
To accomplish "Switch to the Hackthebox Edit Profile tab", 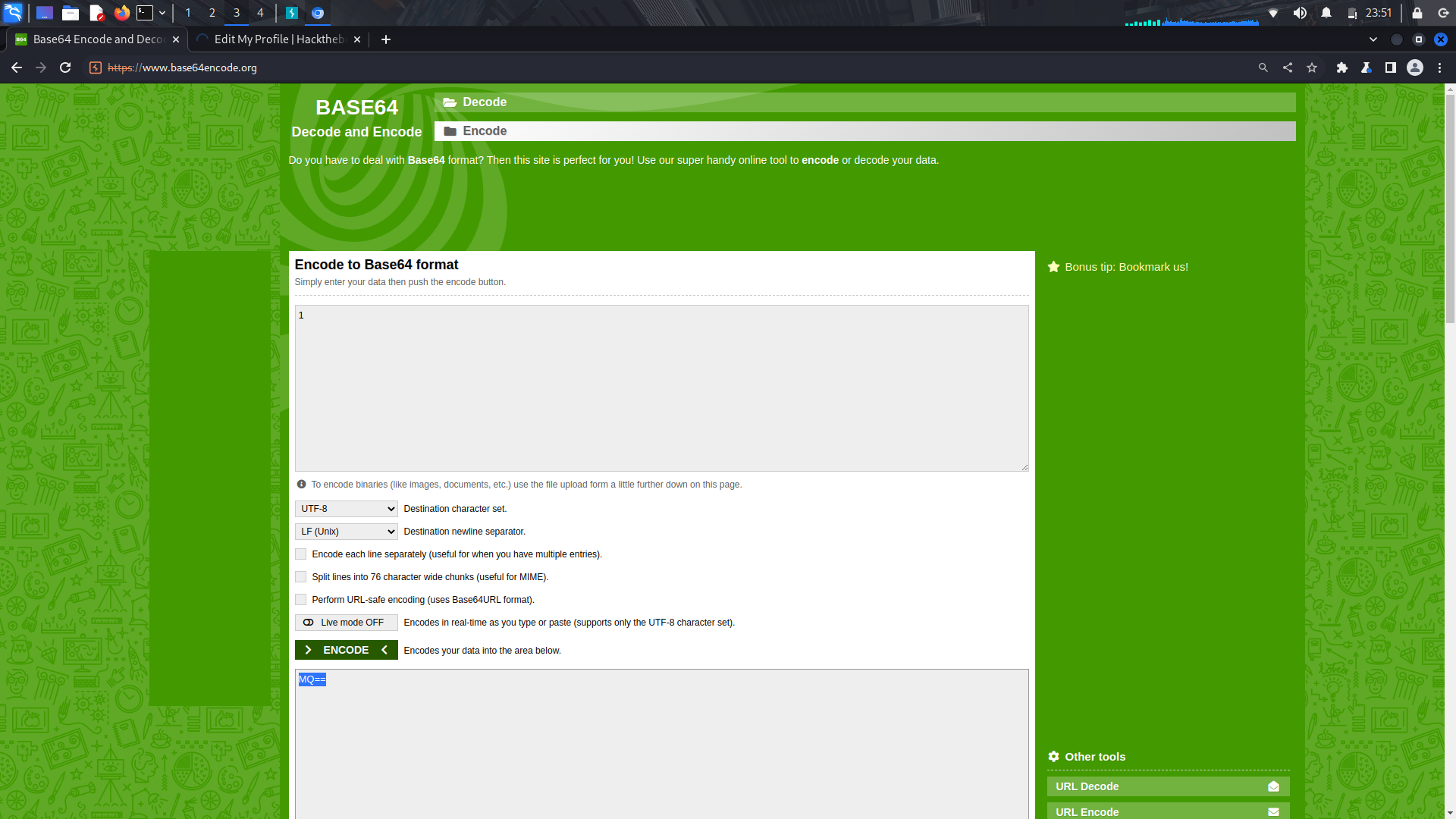I will click(273, 39).
